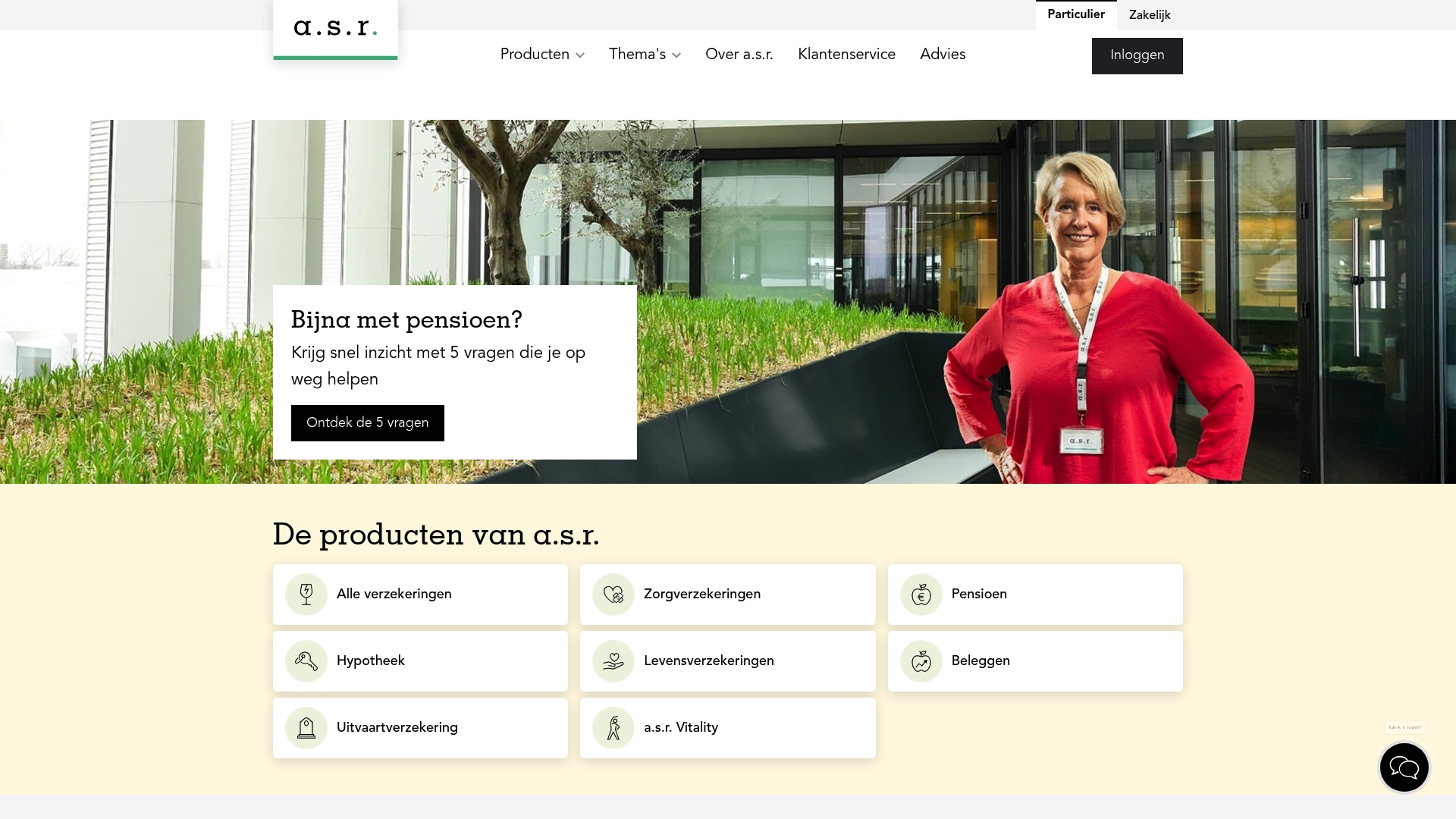Viewport: 1456px width, 819px height.
Task: Open the Pensioen product card
Action: [1035, 595]
